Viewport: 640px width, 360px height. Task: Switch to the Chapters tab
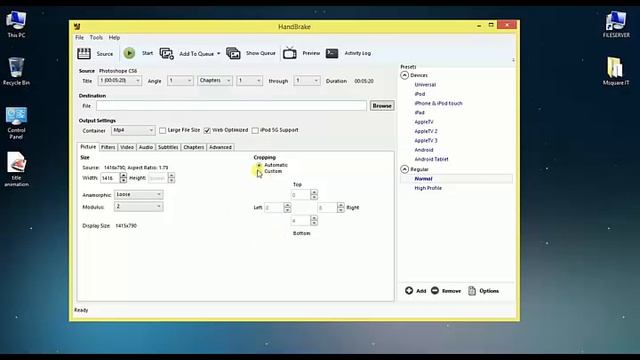[x=193, y=147]
